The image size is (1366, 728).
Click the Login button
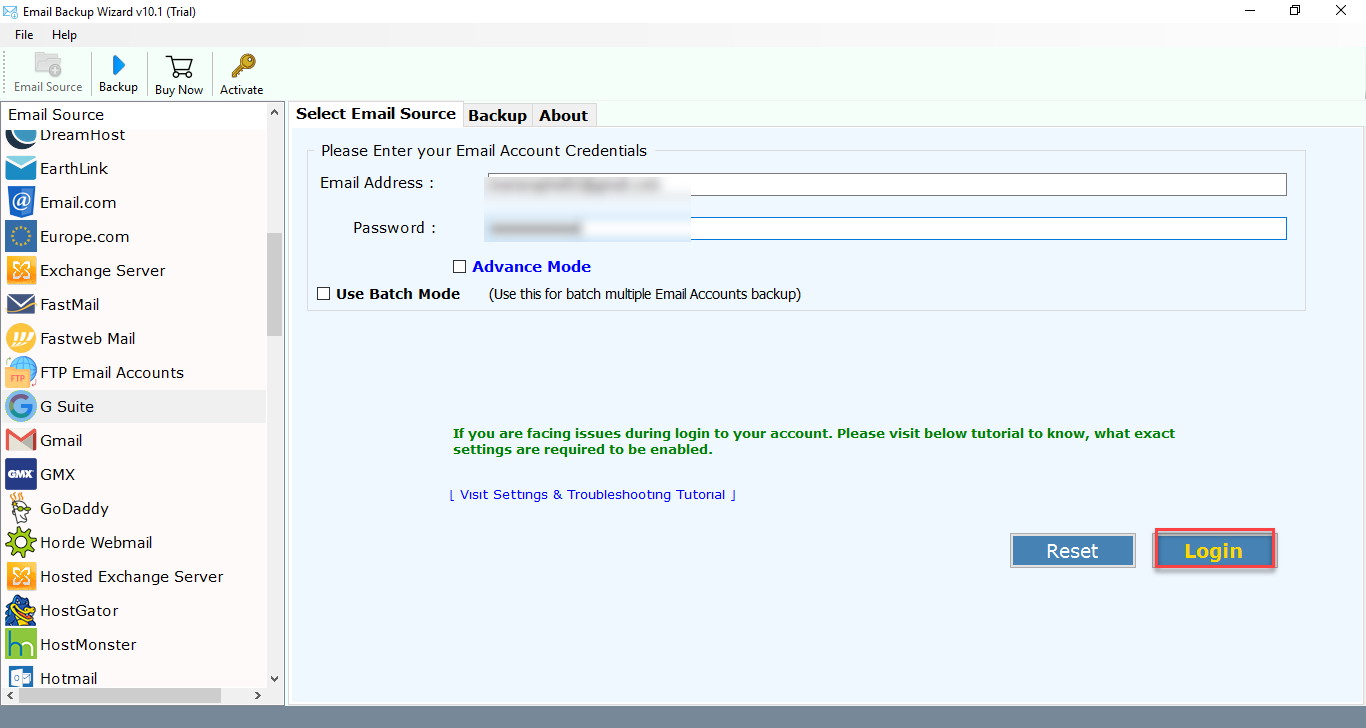(x=1214, y=551)
